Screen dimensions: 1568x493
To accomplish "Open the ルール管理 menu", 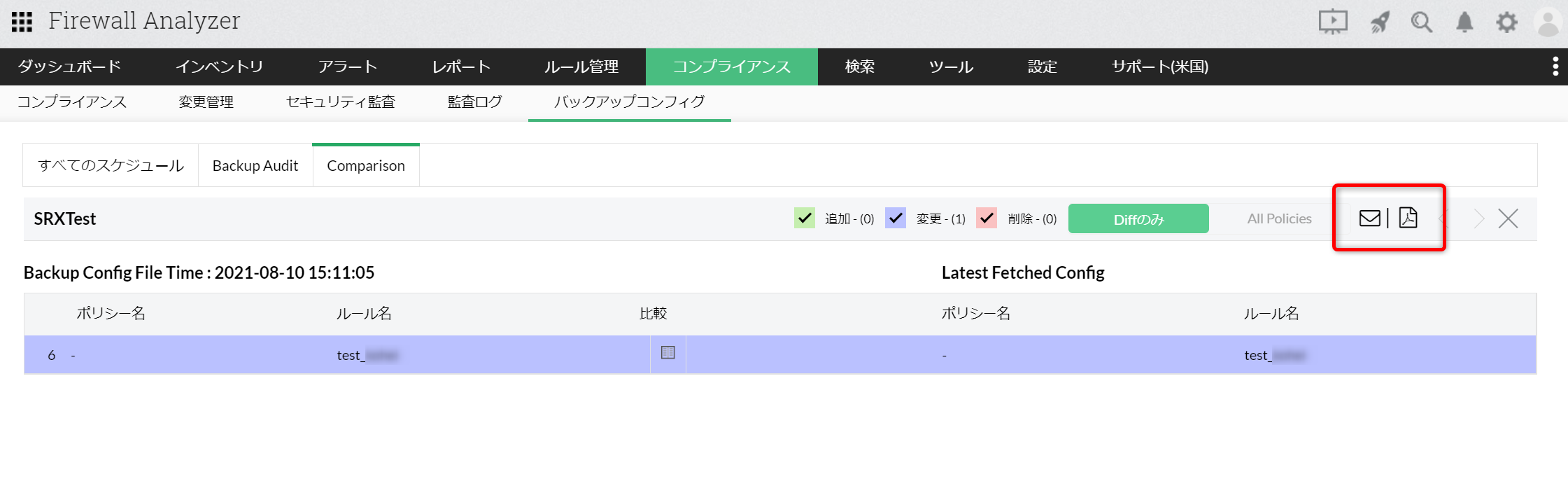I will (581, 67).
